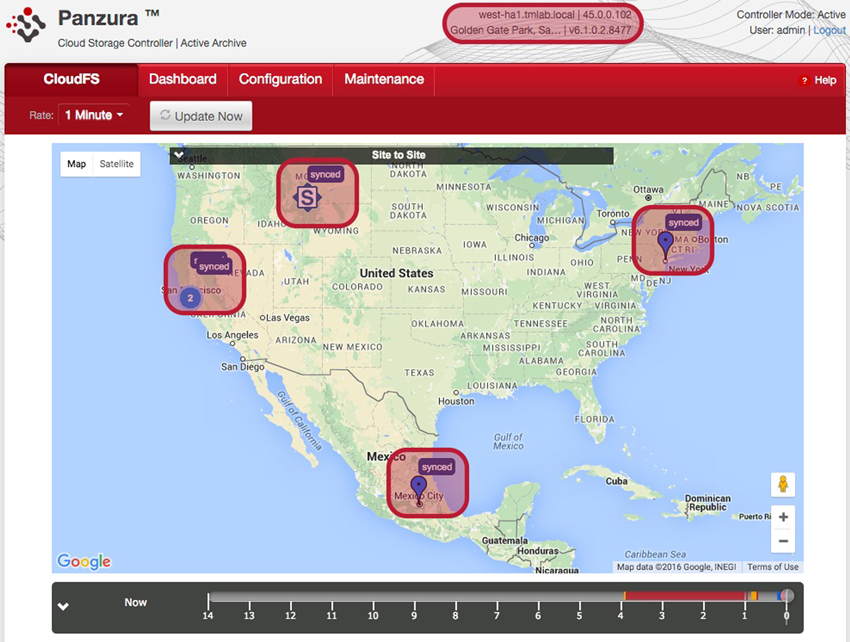Open the Rate 1 Minute dropdown

pyautogui.click(x=94, y=115)
